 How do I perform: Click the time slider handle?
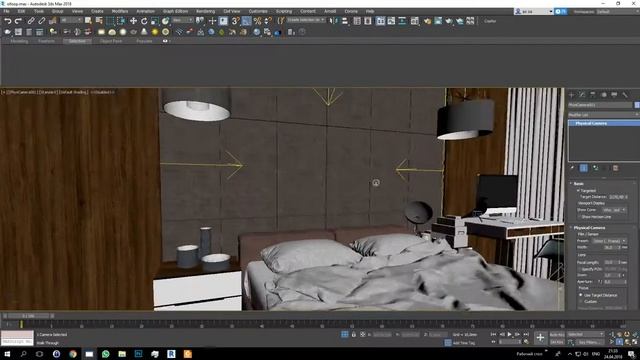(29, 316)
